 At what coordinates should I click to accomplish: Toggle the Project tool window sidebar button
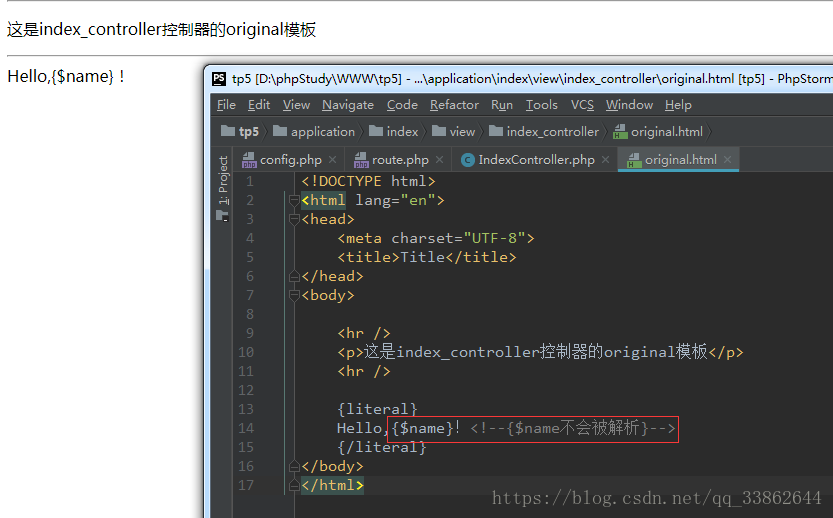[223, 188]
